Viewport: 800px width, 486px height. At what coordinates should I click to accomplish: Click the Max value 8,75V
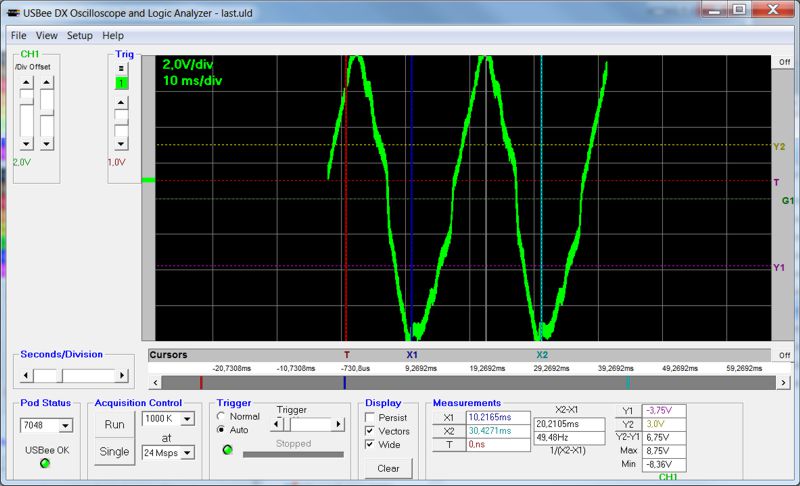coord(664,451)
